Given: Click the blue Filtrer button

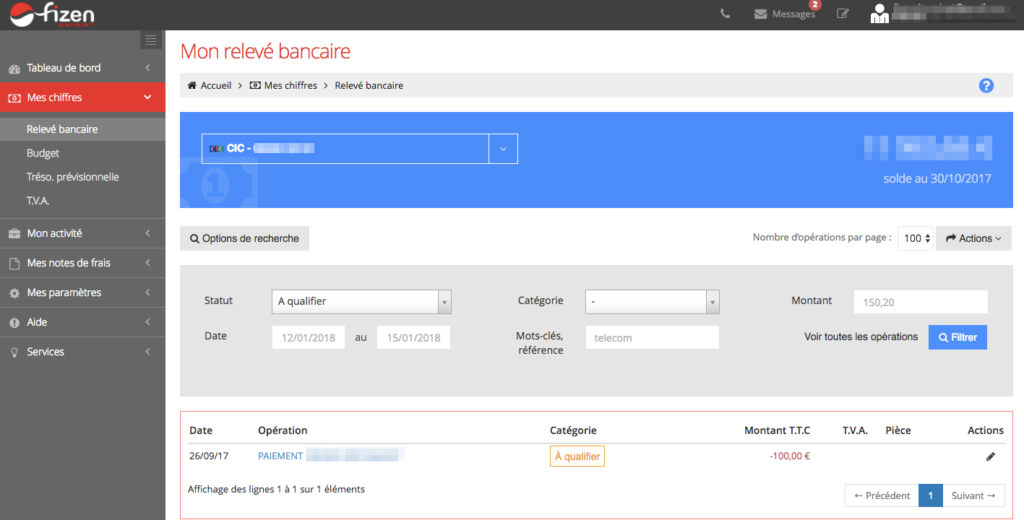Looking at the screenshot, I should click(957, 337).
